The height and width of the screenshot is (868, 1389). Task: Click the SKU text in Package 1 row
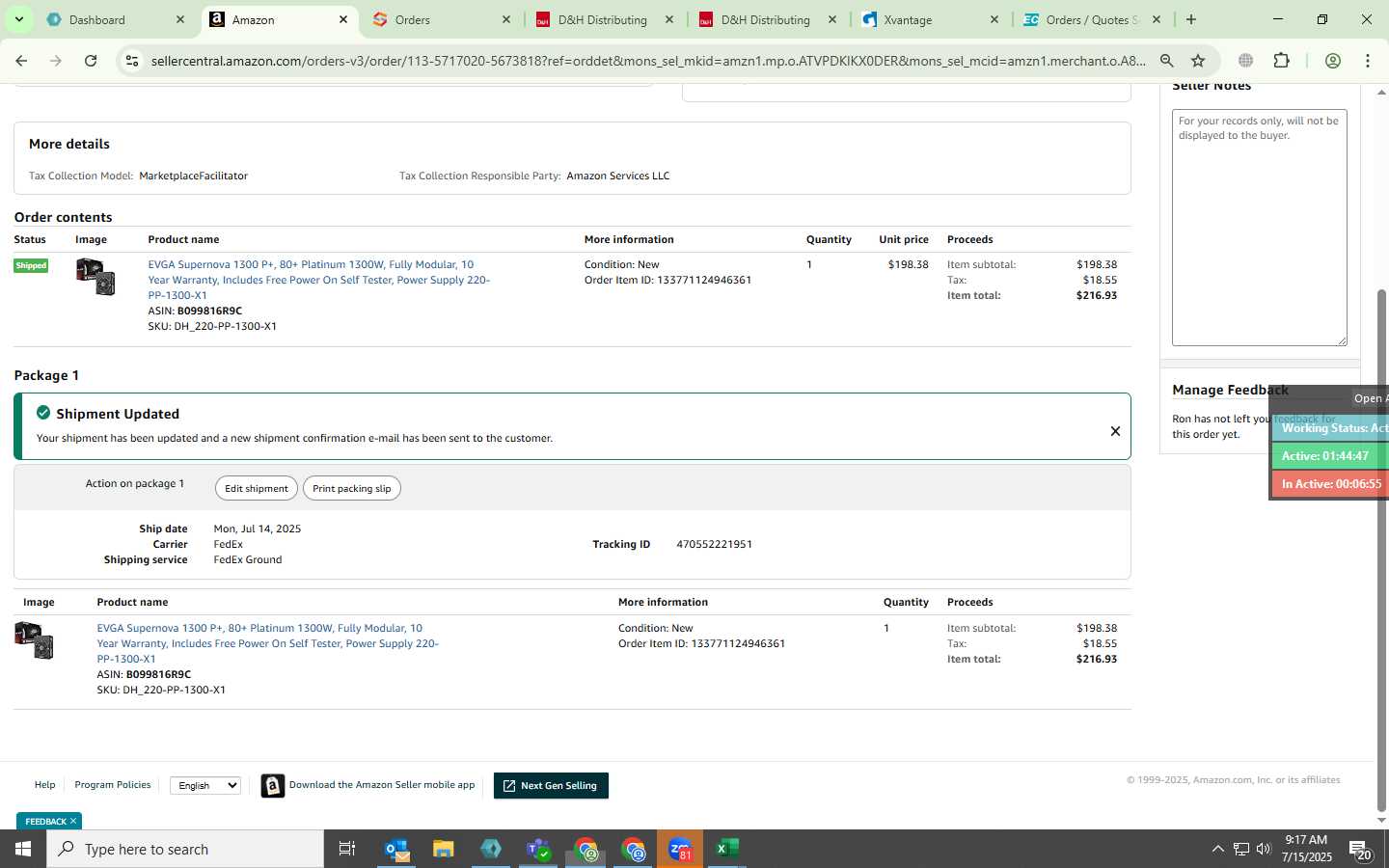tap(161, 690)
